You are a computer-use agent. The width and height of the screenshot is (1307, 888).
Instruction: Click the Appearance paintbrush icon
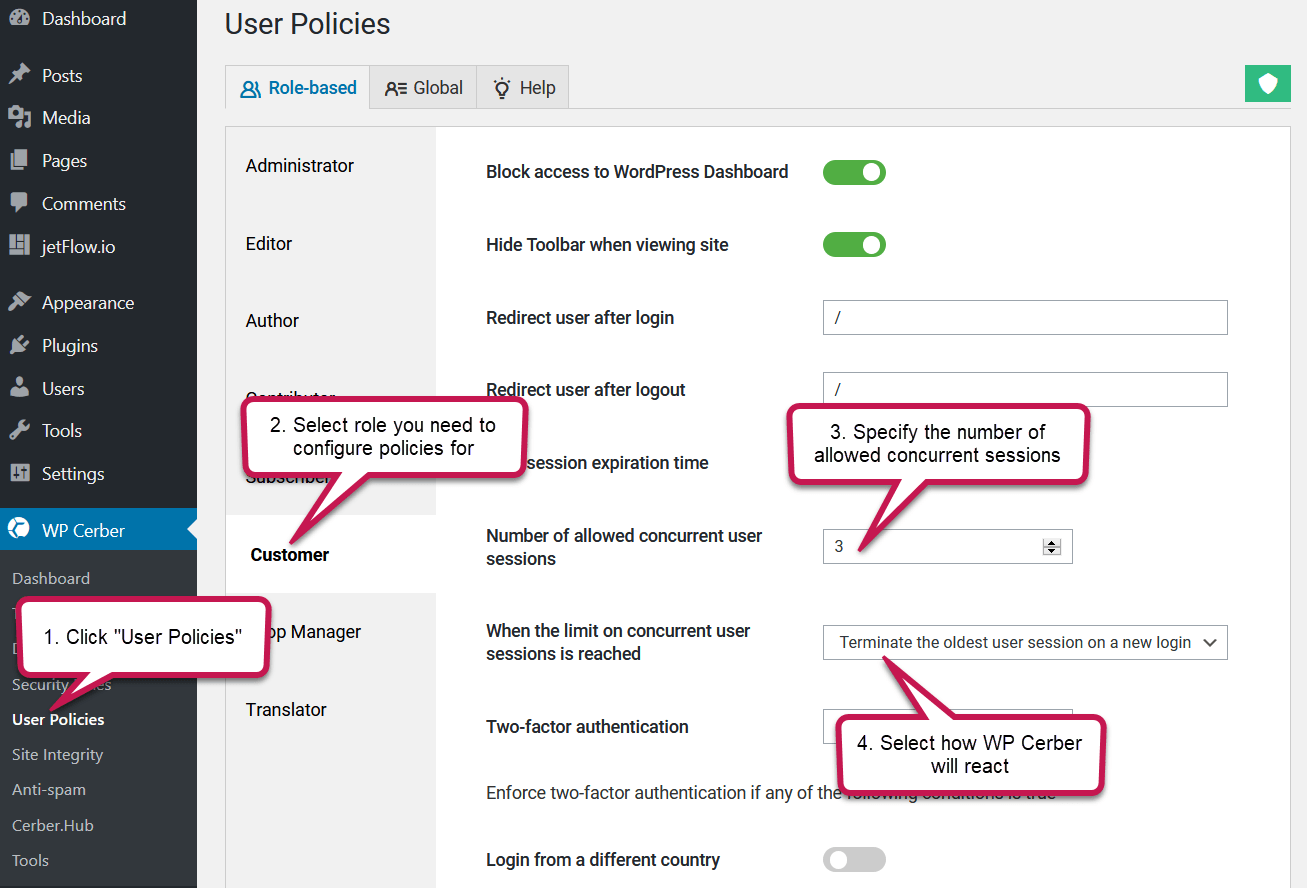(19, 303)
